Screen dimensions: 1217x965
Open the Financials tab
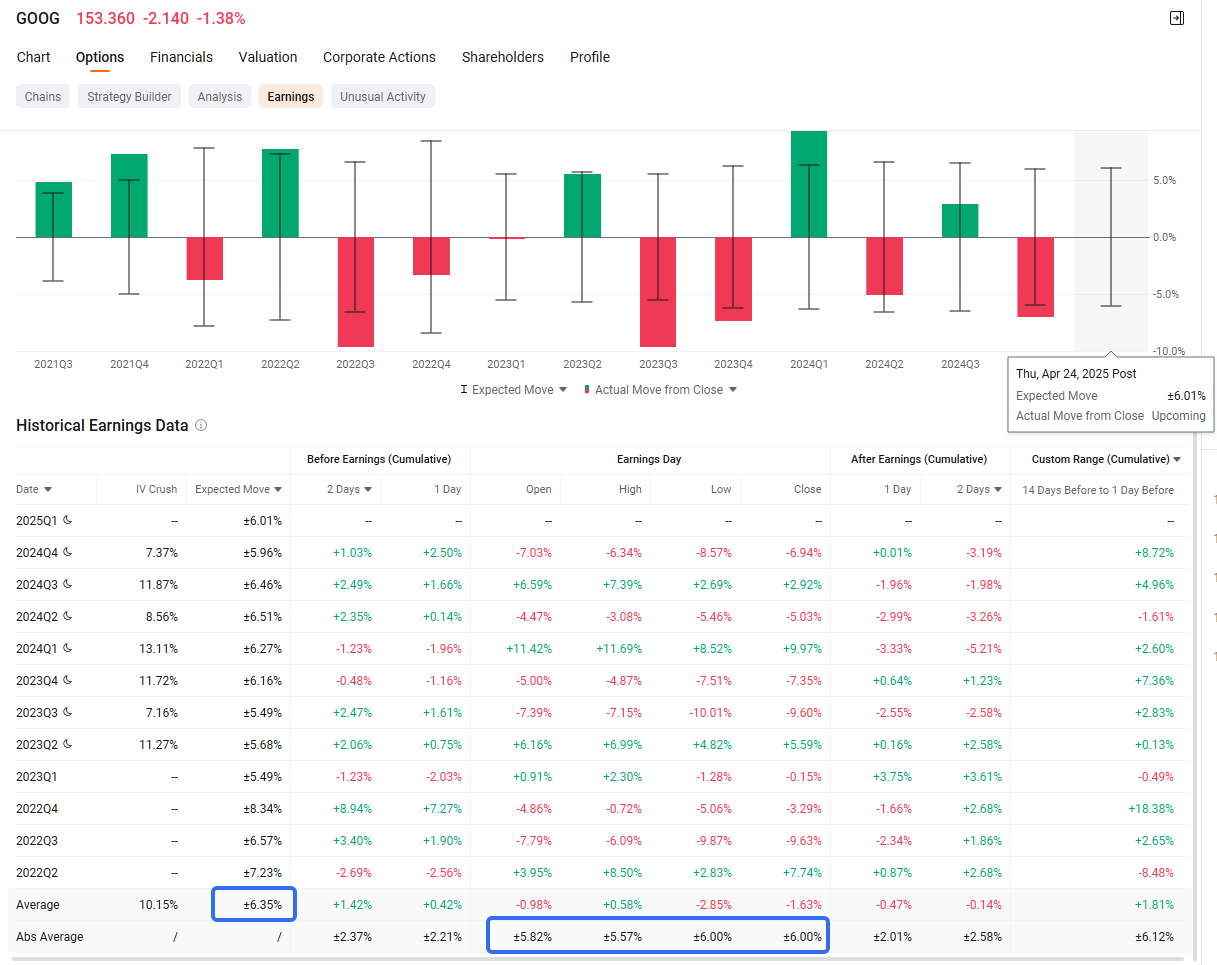point(181,57)
